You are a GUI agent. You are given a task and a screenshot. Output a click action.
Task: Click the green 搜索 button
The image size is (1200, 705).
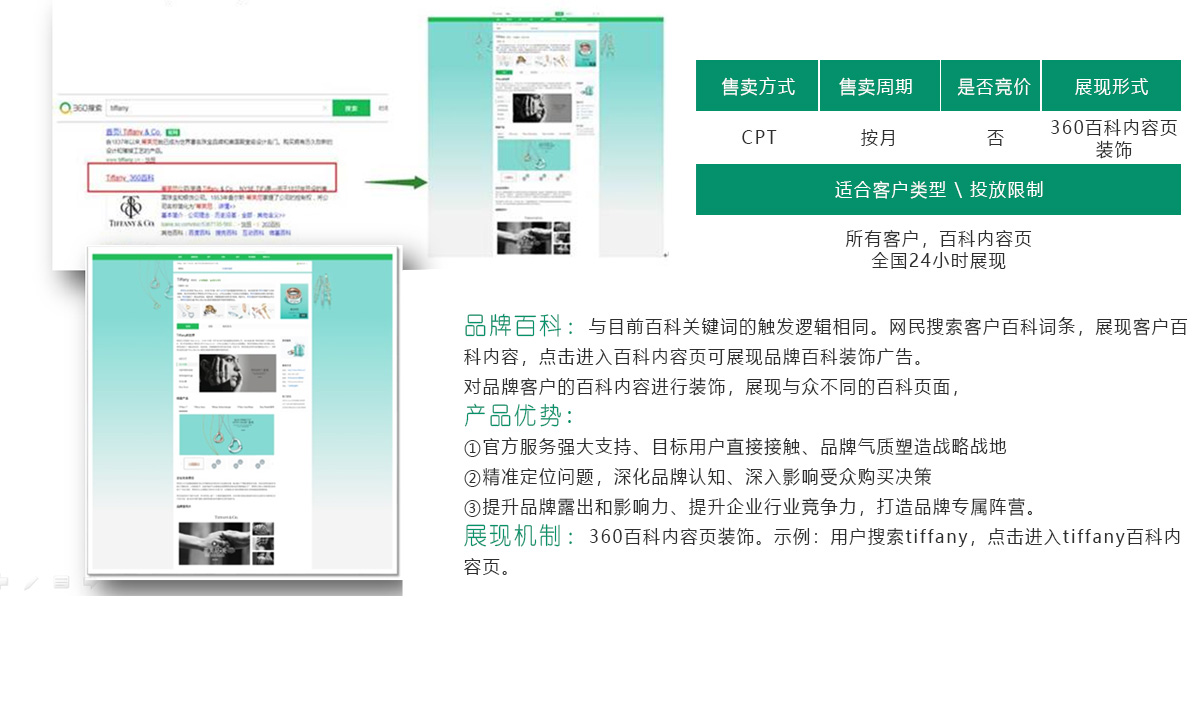(351, 107)
